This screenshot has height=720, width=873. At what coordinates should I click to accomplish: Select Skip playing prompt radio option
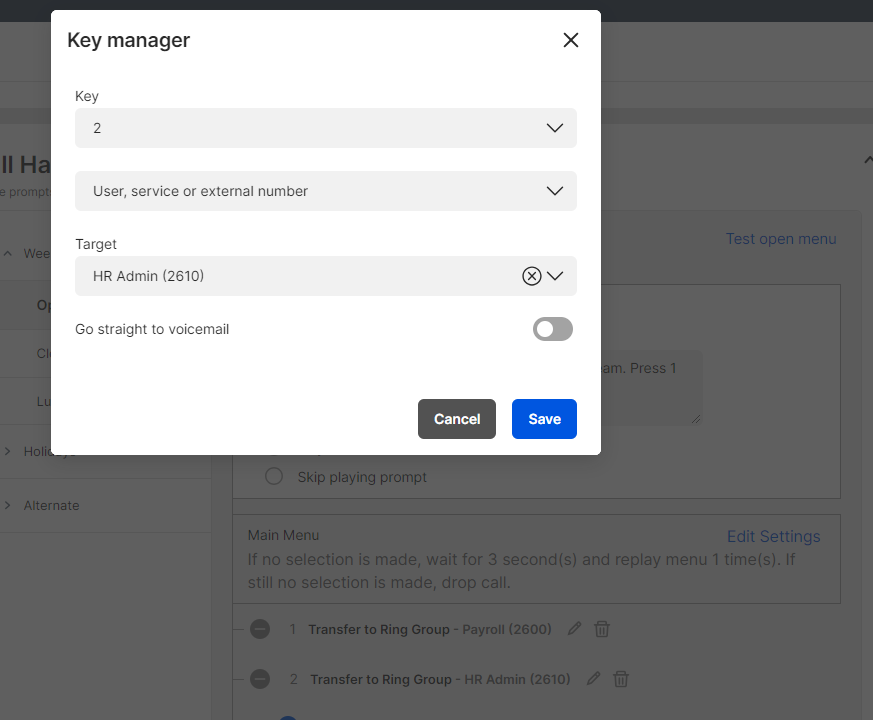click(274, 477)
